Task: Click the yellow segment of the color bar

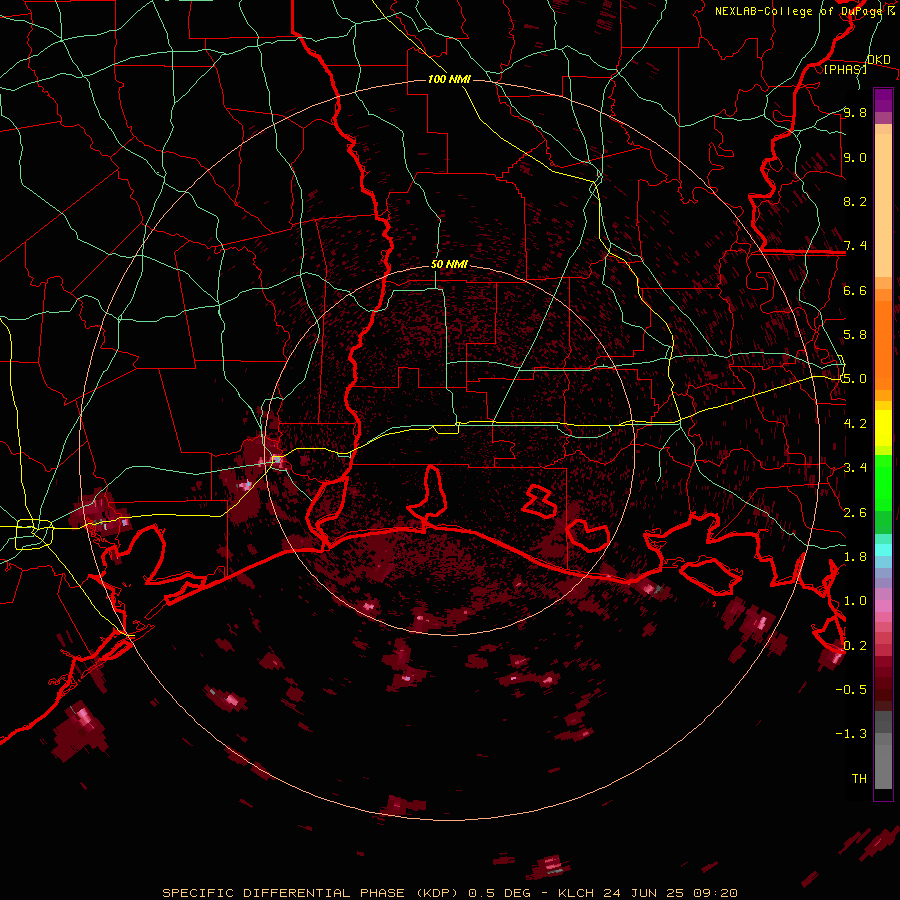Action: pyautogui.click(x=883, y=428)
